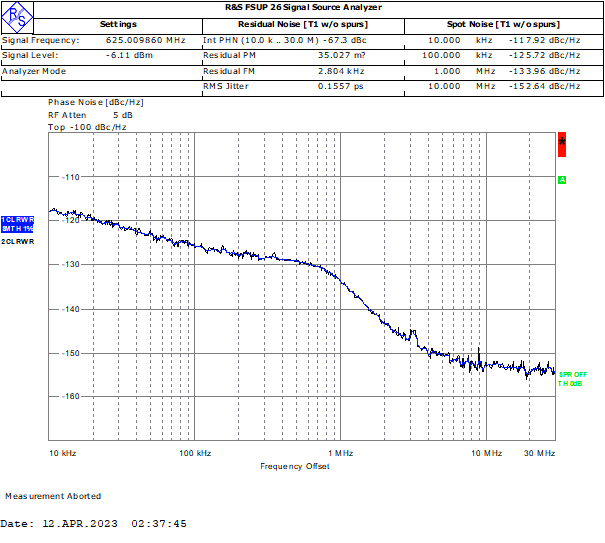605x543 pixels.
Task: Click the Residual FM label
Action: coord(229,71)
